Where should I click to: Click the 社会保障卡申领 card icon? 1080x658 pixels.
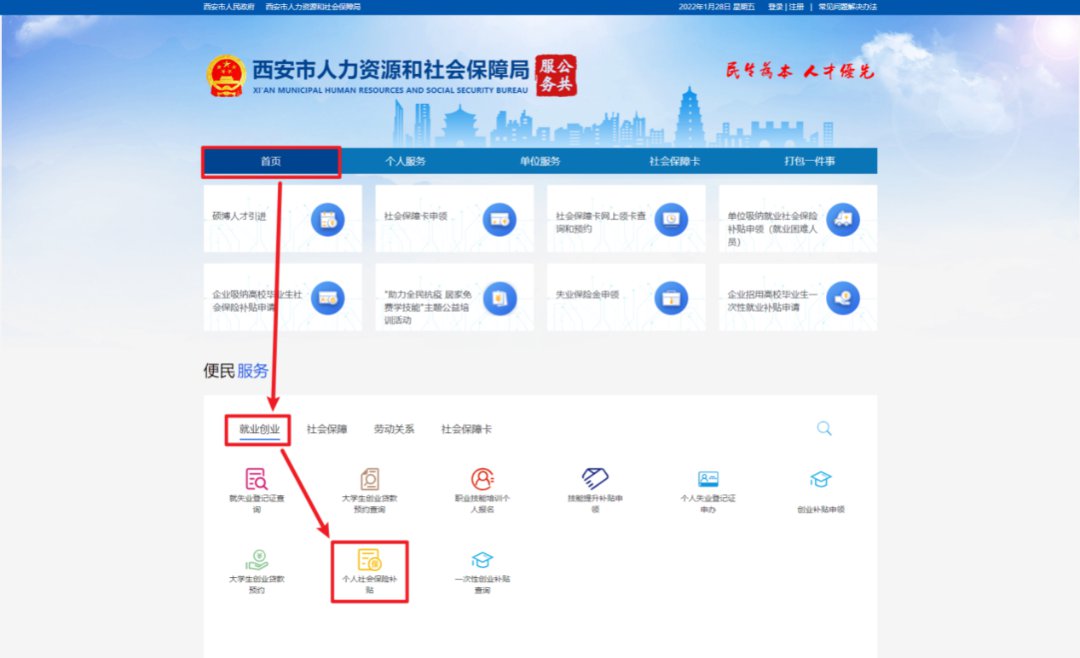pyautogui.click(x=499, y=220)
